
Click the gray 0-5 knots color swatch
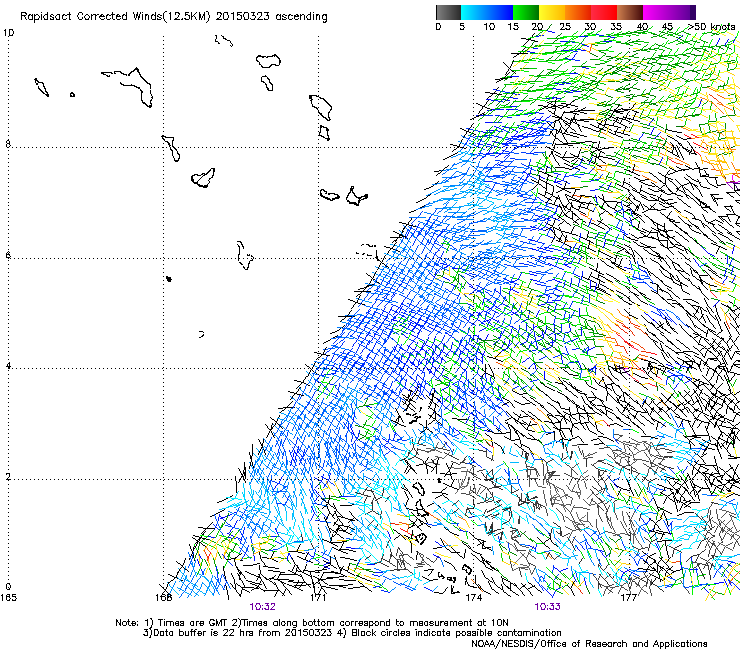click(448, 12)
